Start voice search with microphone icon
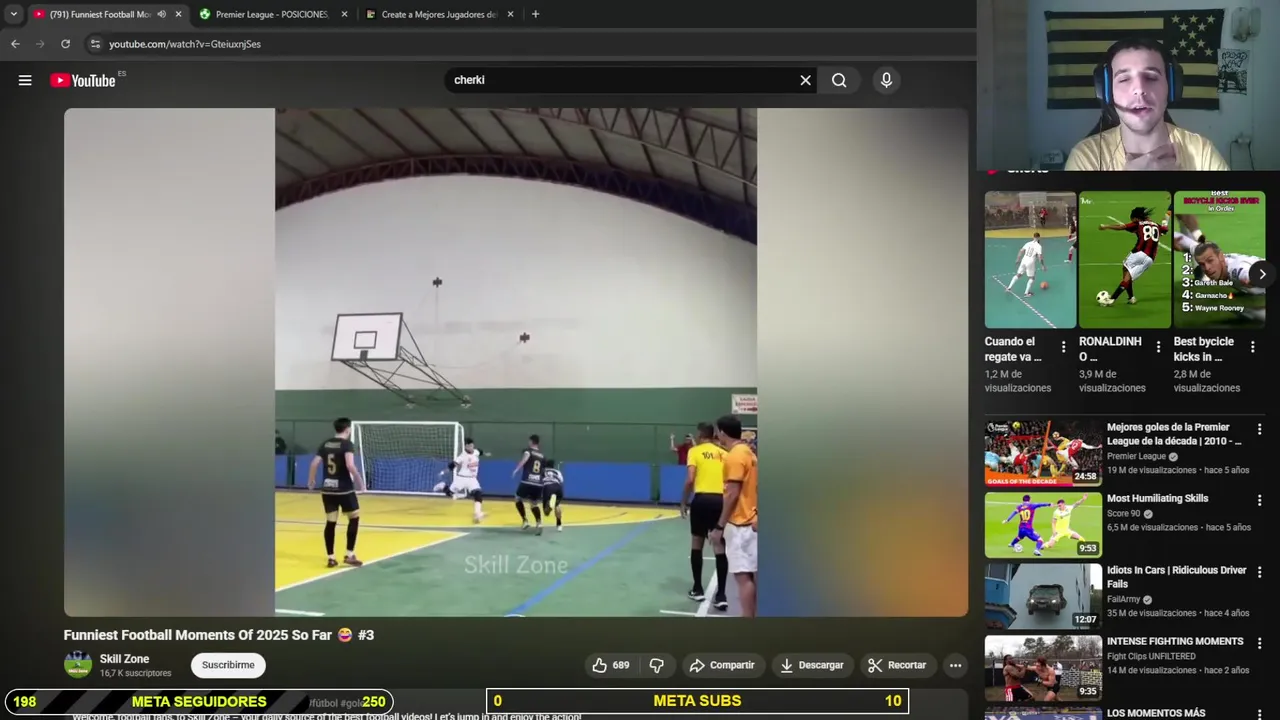The width and height of the screenshot is (1280, 720). (x=886, y=80)
